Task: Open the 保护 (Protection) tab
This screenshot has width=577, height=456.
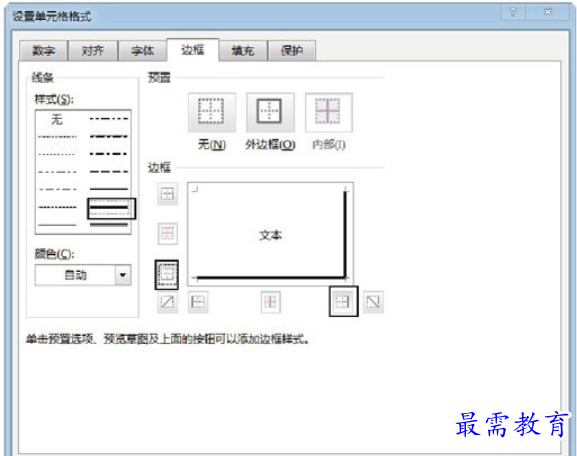Action: (292, 50)
